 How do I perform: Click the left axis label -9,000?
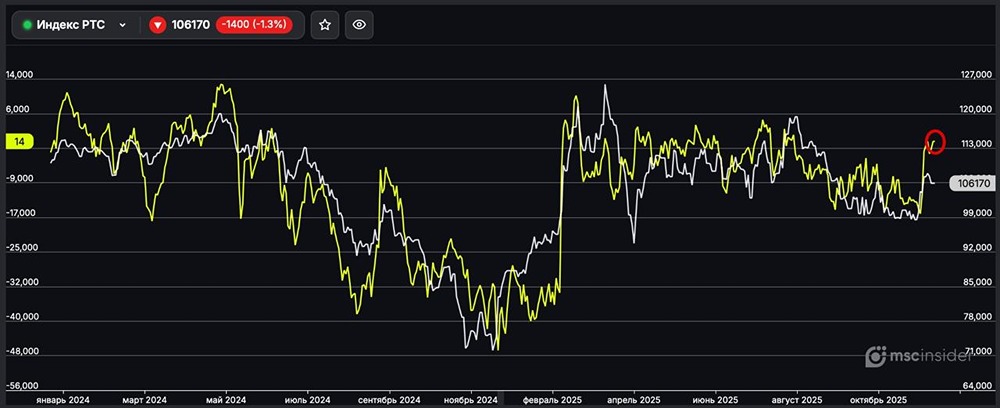21,179
